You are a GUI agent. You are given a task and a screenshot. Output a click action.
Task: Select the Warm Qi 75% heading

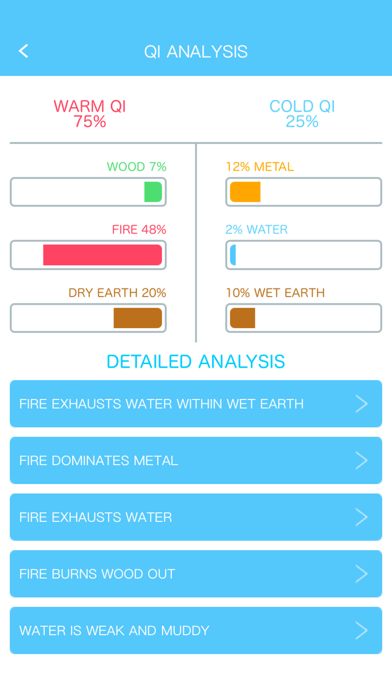90,114
